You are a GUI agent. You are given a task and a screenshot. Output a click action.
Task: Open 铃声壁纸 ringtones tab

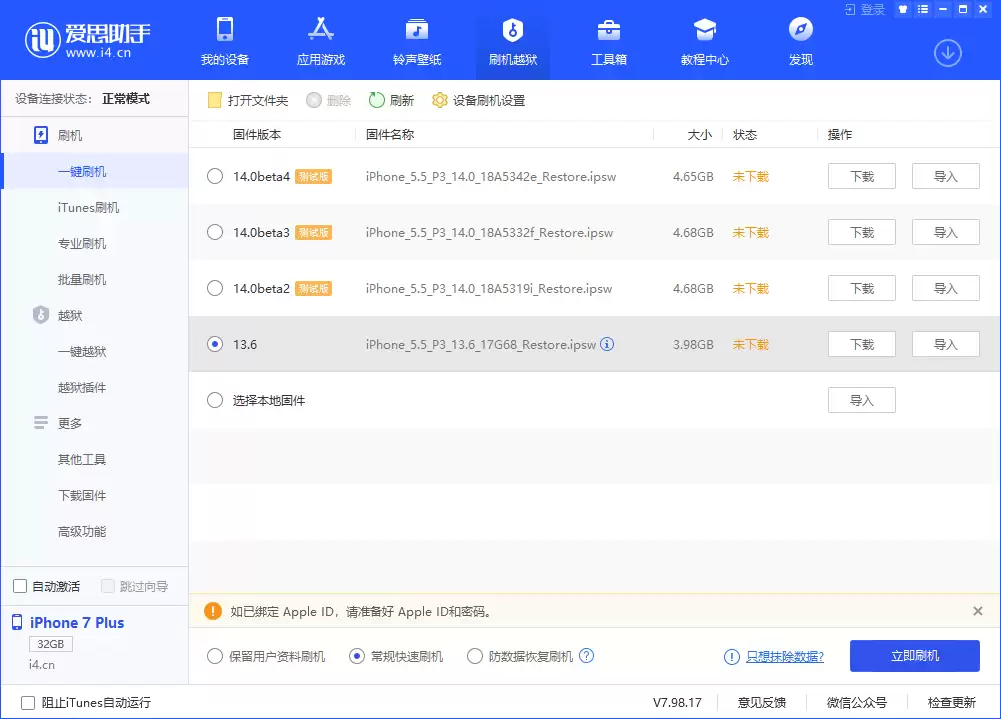pyautogui.click(x=417, y=42)
